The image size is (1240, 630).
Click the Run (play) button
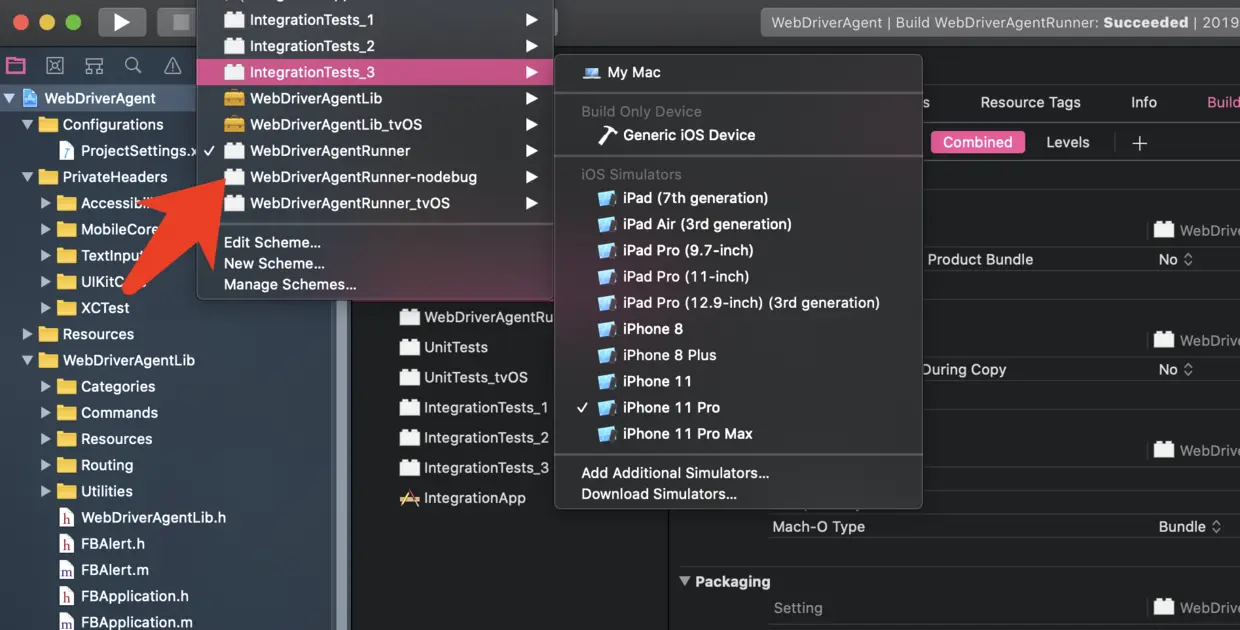pos(122,22)
